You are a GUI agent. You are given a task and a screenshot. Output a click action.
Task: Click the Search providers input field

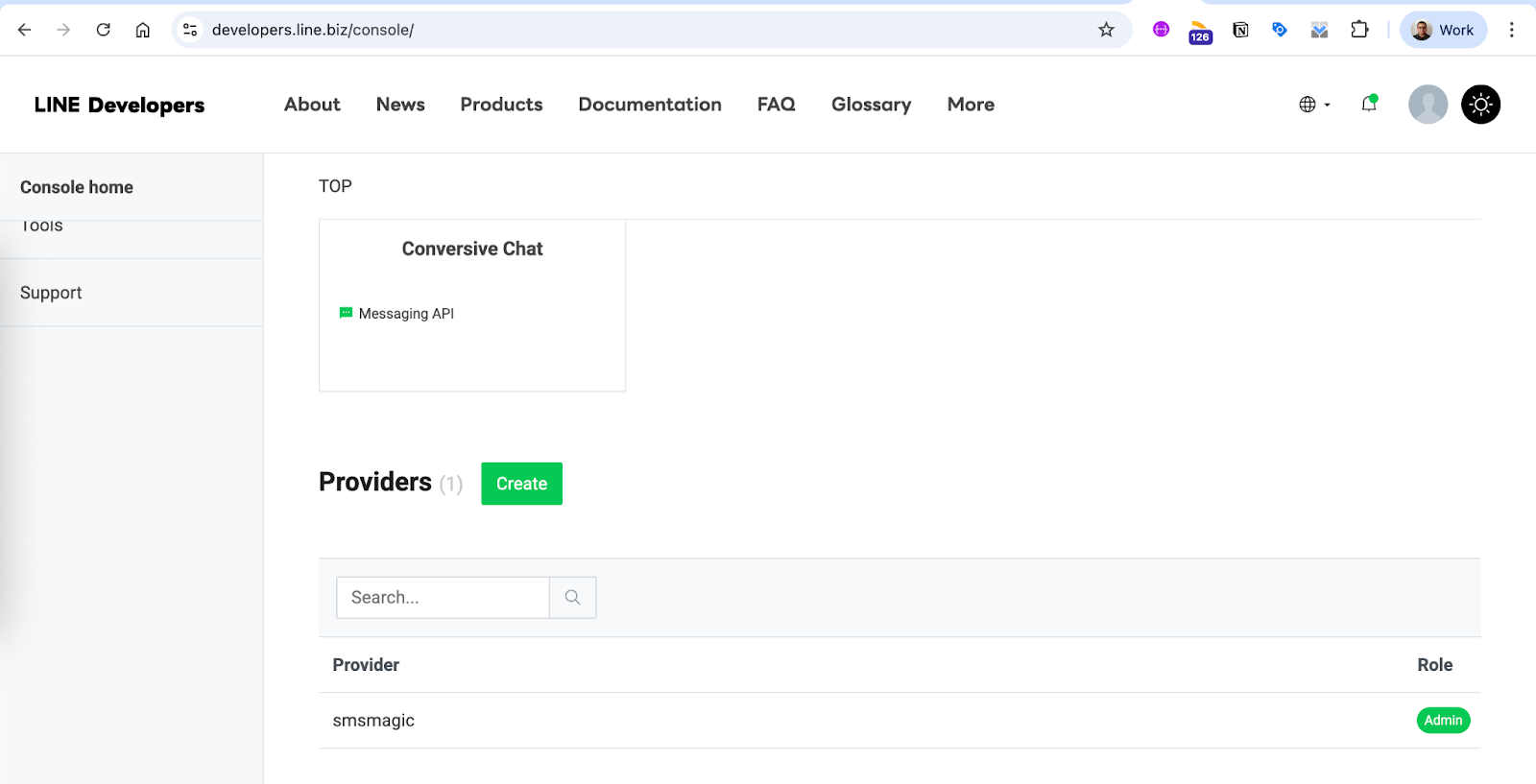[x=443, y=597]
